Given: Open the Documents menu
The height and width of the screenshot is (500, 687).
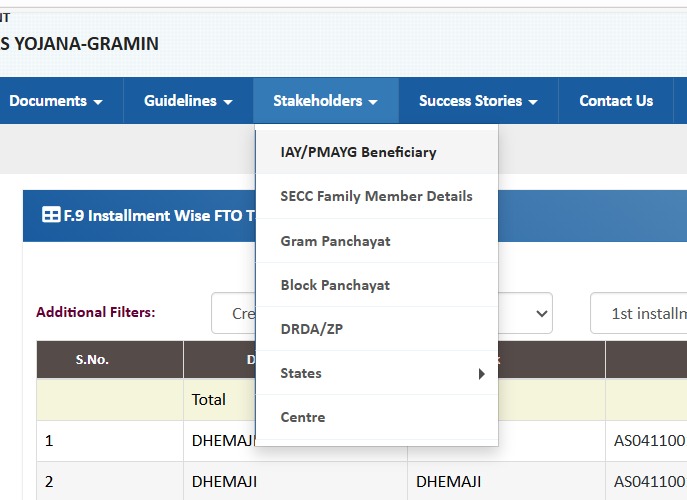Looking at the screenshot, I should pyautogui.click(x=56, y=101).
